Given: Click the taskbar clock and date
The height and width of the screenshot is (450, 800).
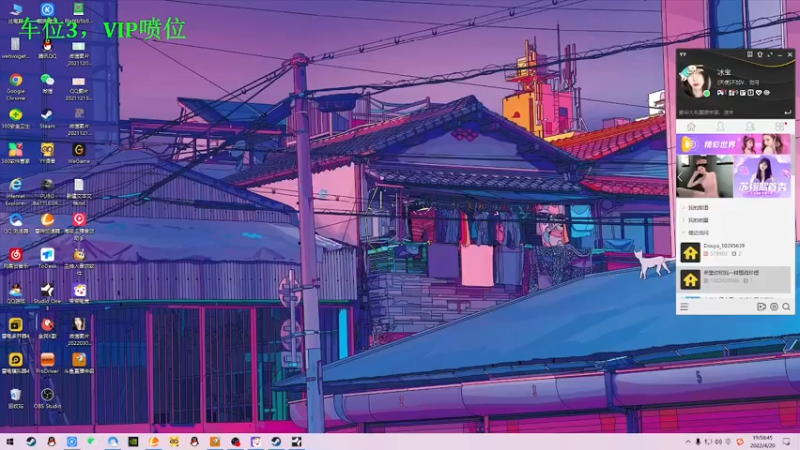Looking at the screenshot, I should [x=763, y=442].
